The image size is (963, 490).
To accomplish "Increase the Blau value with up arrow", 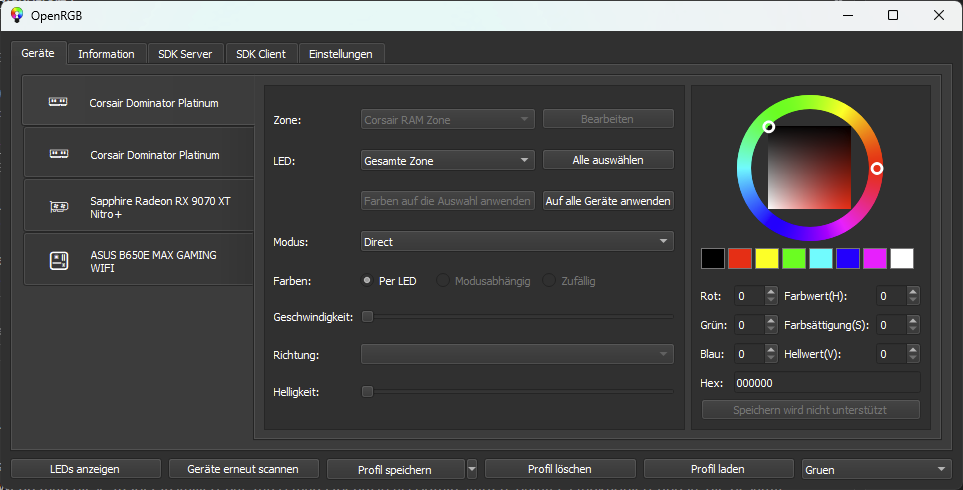I will 771,349.
